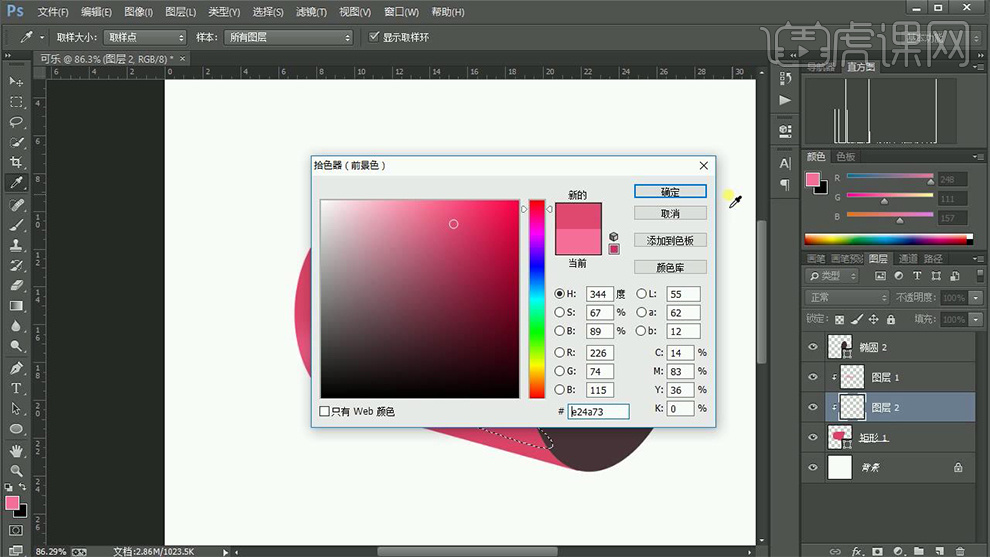Select the History Brush tool

16,265
